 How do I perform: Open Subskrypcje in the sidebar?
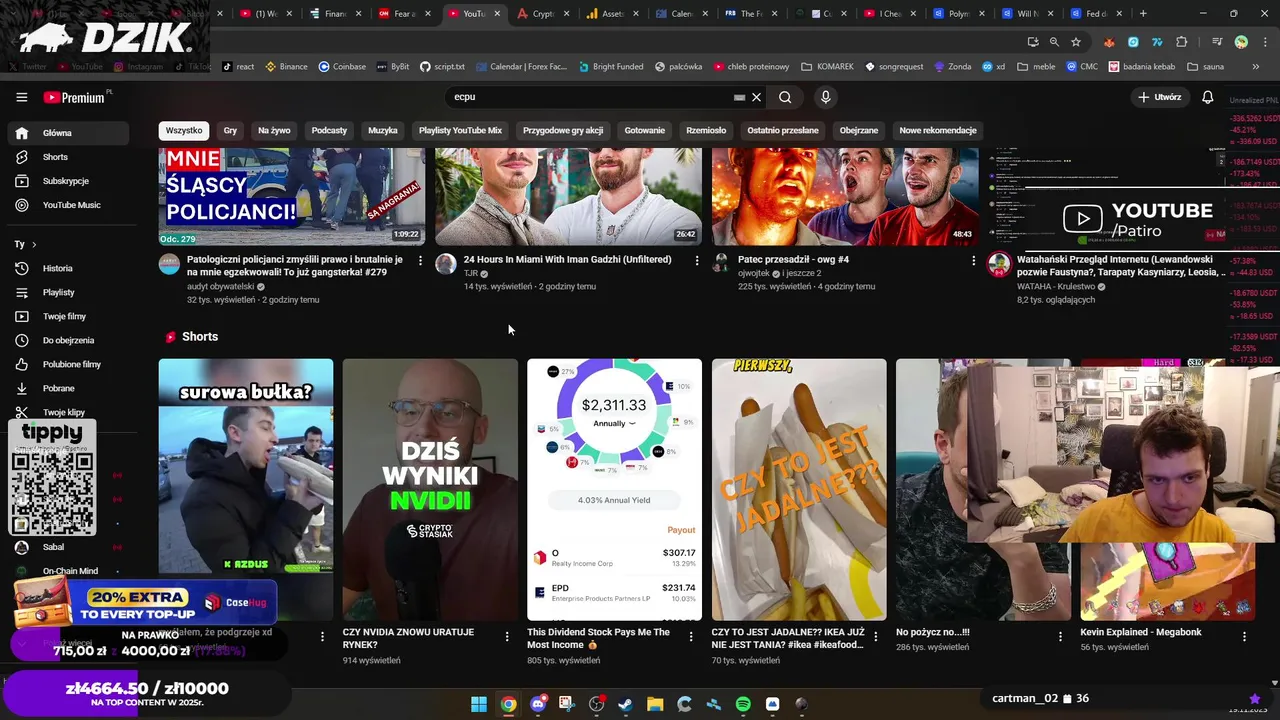tap(66, 181)
